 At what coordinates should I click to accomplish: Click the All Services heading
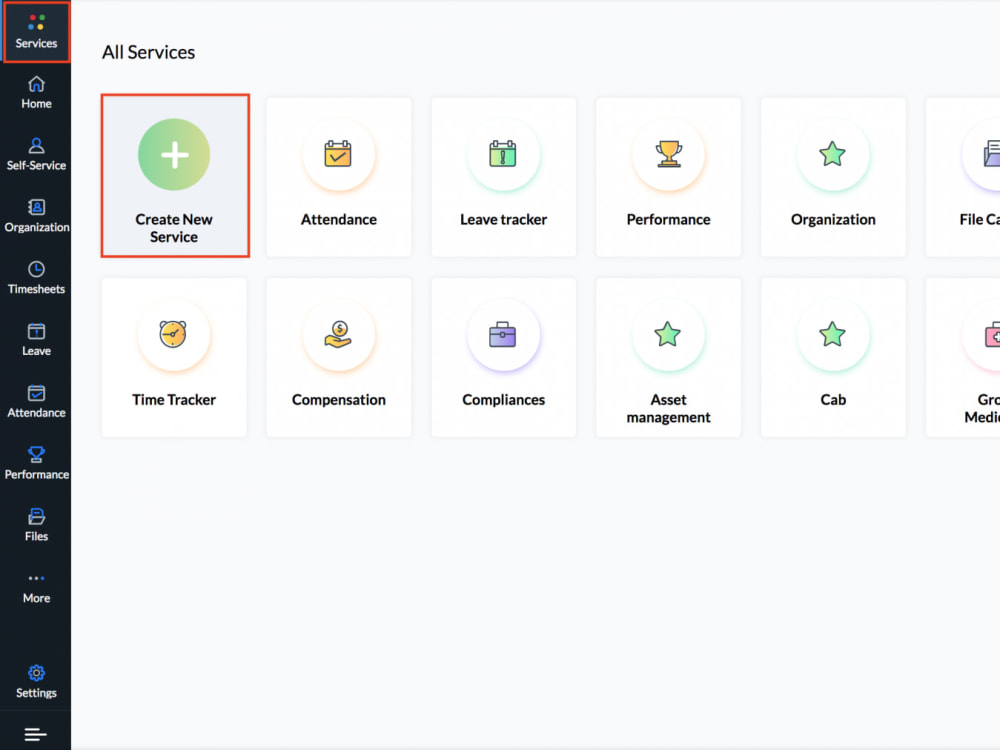pyautogui.click(x=149, y=52)
